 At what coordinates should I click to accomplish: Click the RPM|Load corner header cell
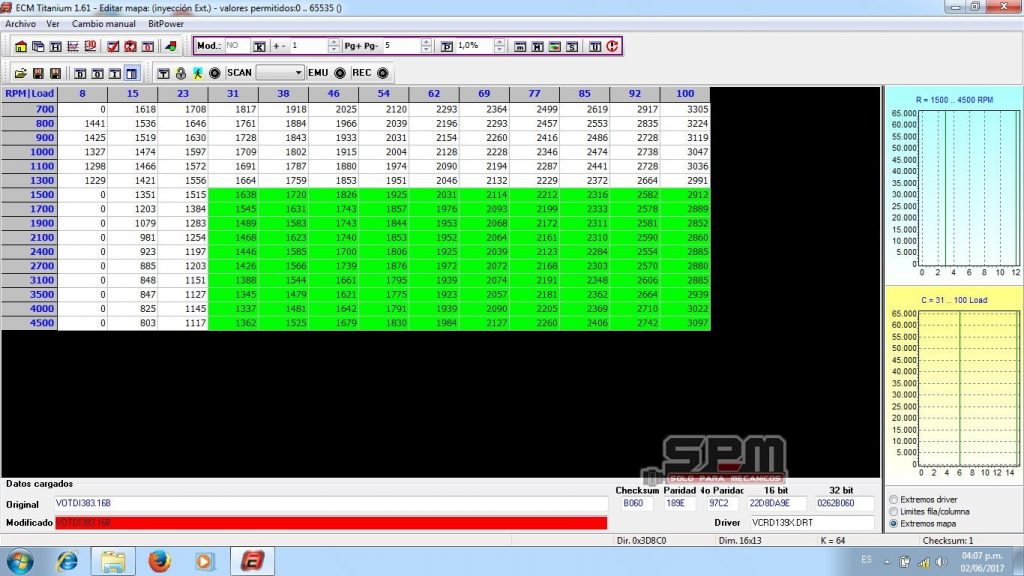pyautogui.click(x=29, y=94)
